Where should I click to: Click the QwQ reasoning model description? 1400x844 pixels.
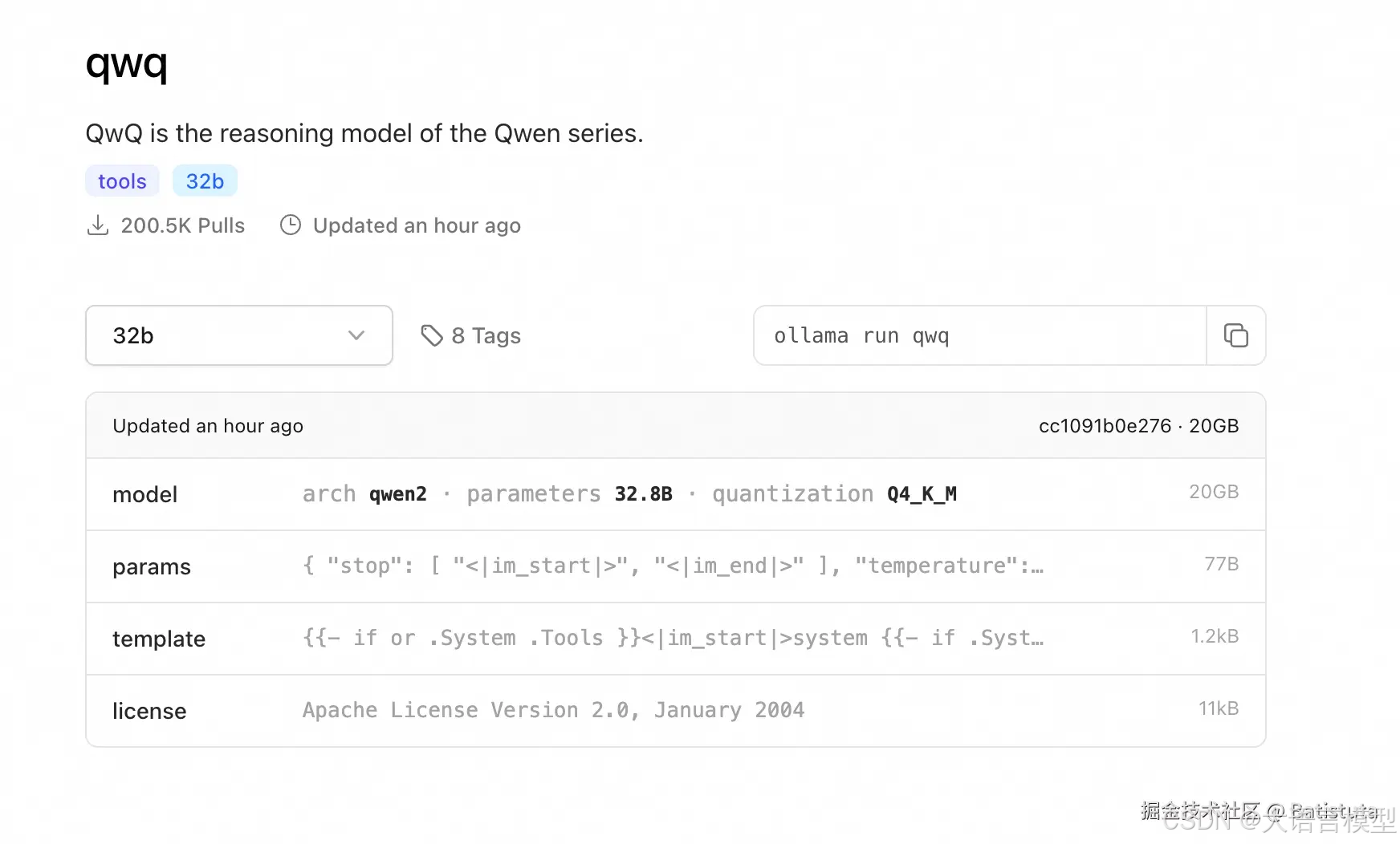pyautogui.click(x=364, y=133)
